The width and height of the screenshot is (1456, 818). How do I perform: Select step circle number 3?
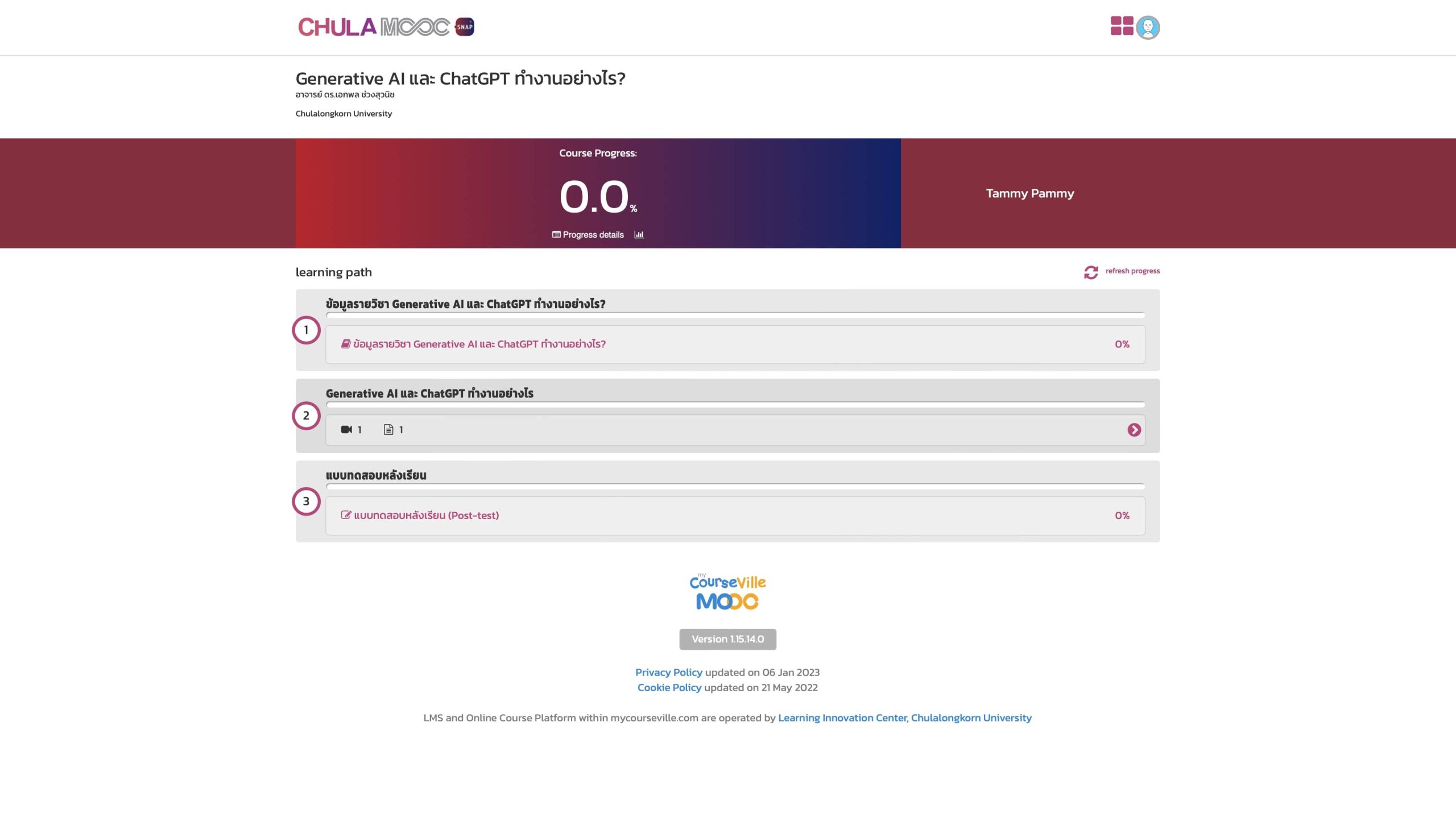pyautogui.click(x=306, y=501)
